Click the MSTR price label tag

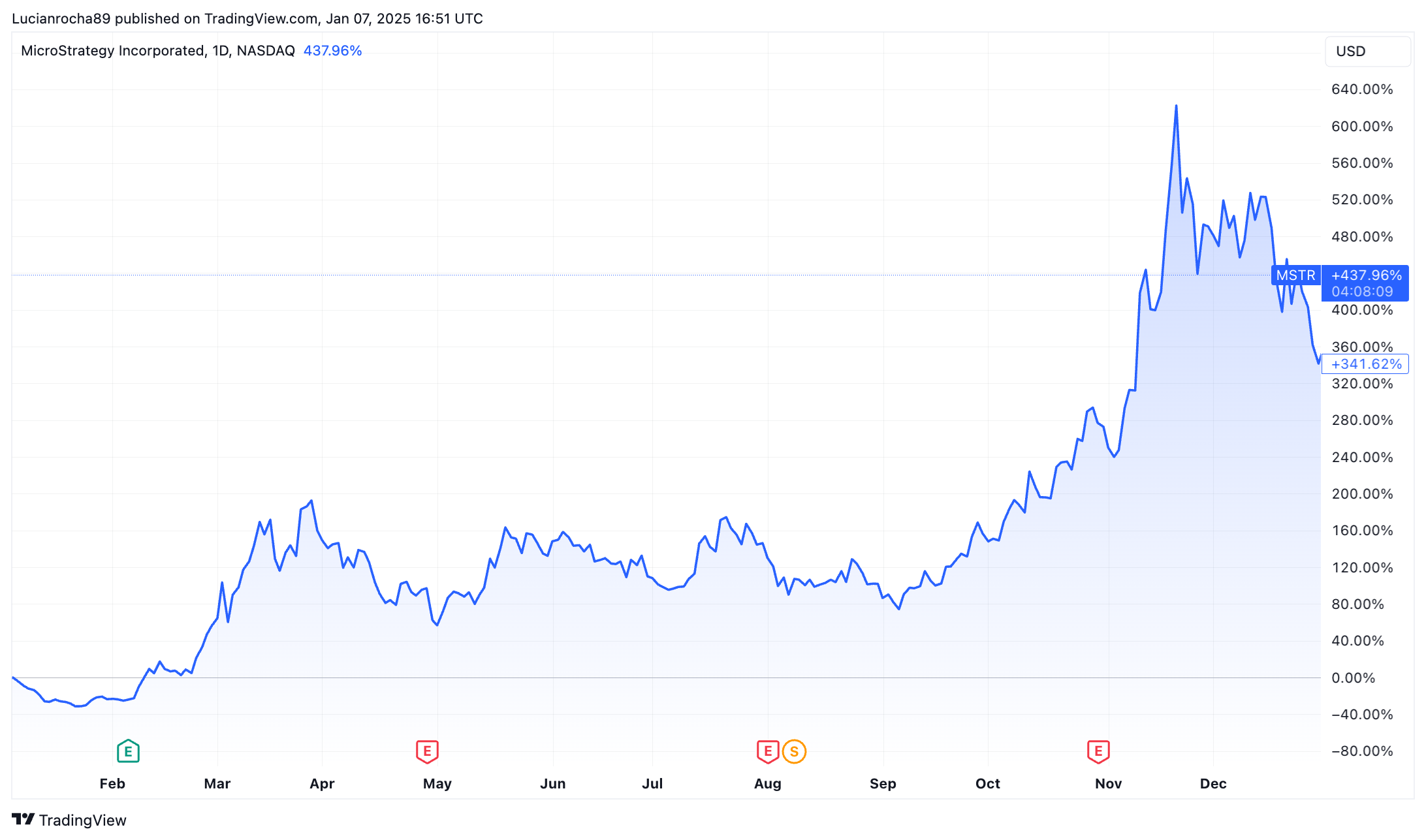coord(1295,275)
